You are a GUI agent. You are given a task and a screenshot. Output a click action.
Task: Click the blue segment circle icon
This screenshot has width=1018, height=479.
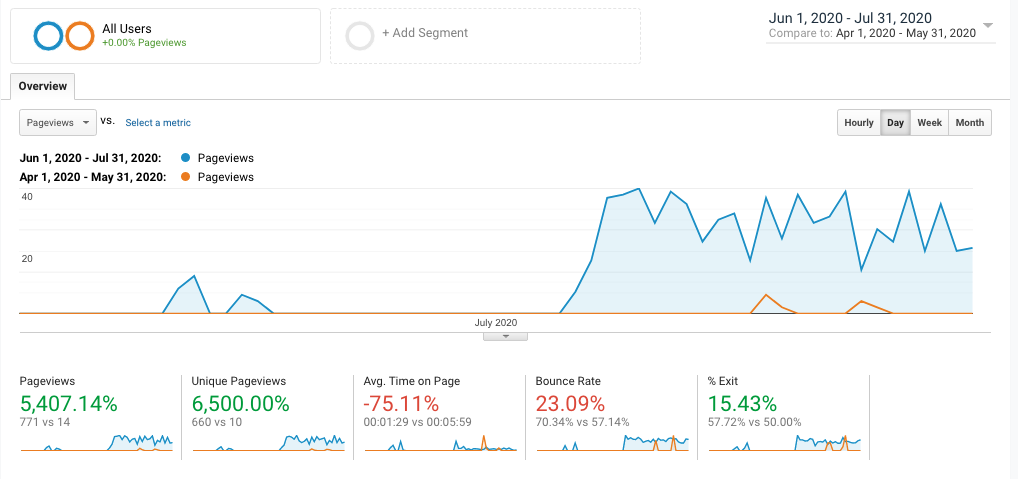pos(48,36)
